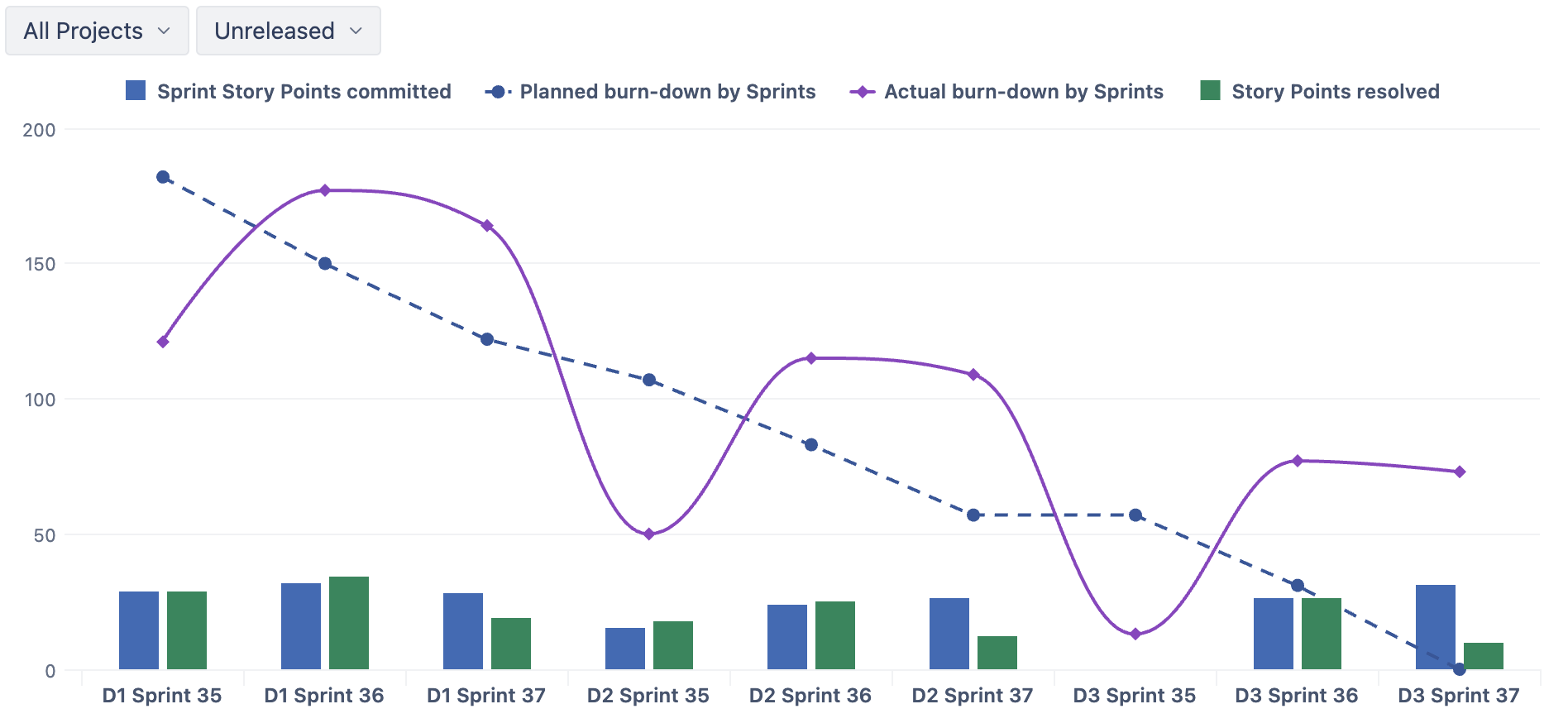Click the dashed-line Planned burn-down legend marker
This screenshot has height=728, width=1568.
tap(497, 91)
